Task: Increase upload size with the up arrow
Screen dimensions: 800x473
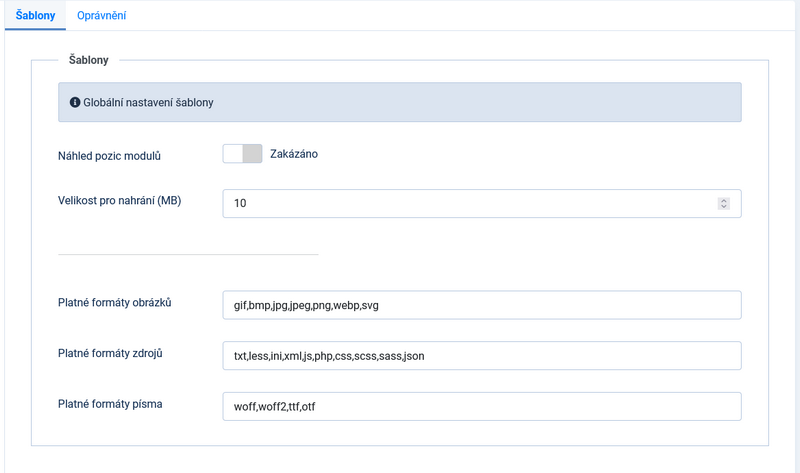Action: [724, 200]
